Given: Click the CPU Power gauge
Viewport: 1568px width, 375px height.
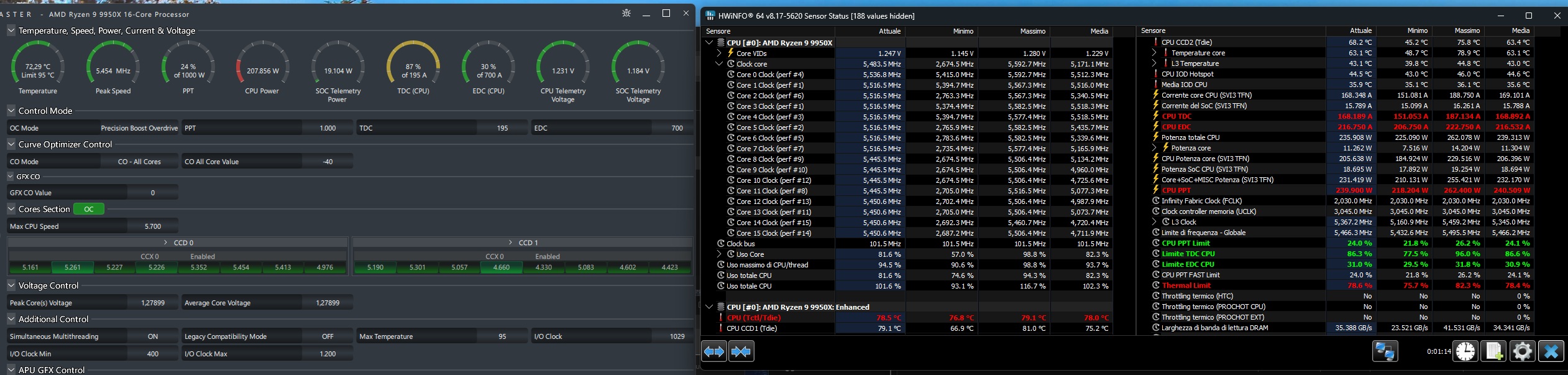Looking at the screenshot, I should pyautogui.click(x=262, y=67).
